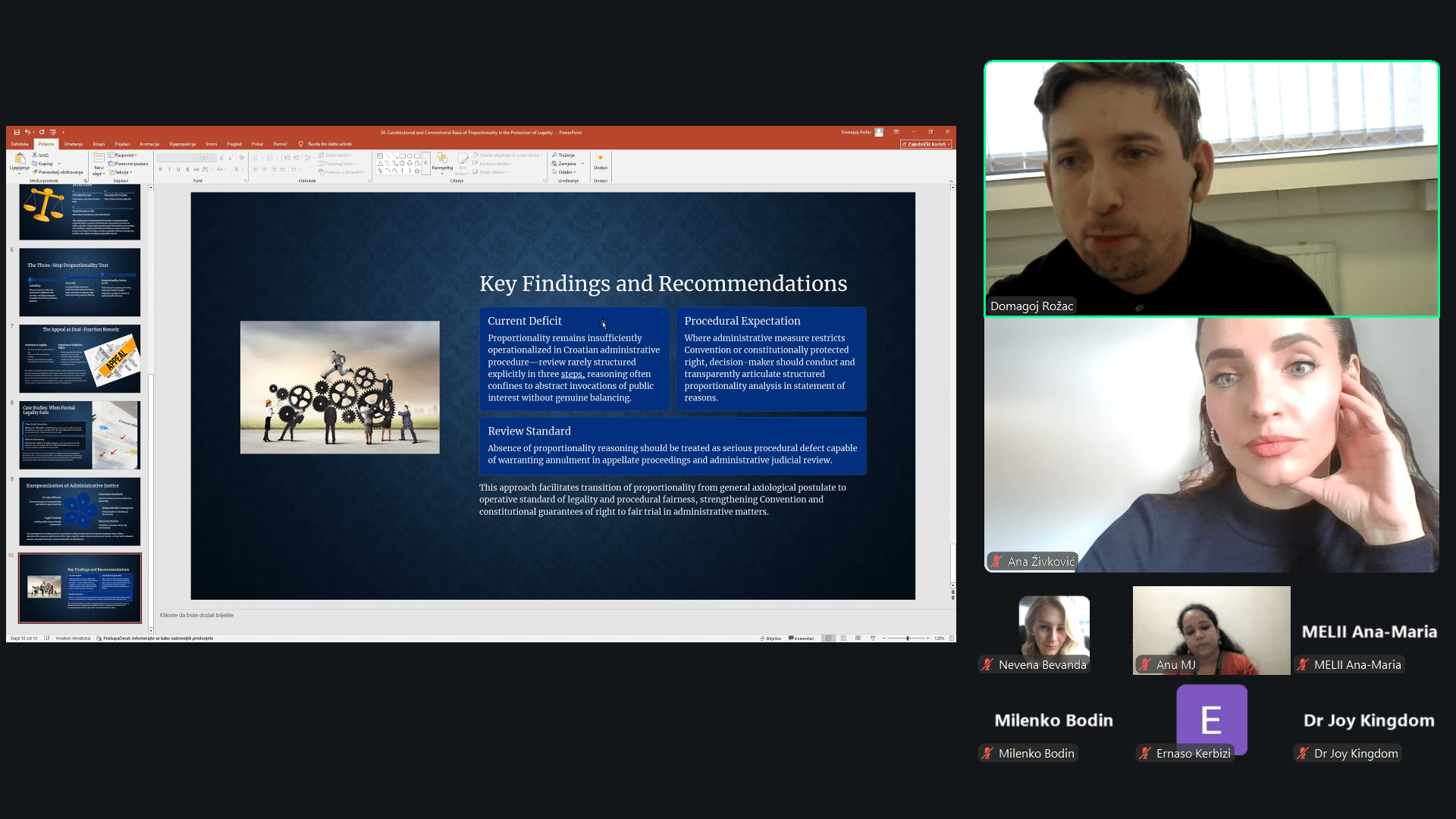
Task: Click the Undo arrow icon
Action: [x=27, y=132]
